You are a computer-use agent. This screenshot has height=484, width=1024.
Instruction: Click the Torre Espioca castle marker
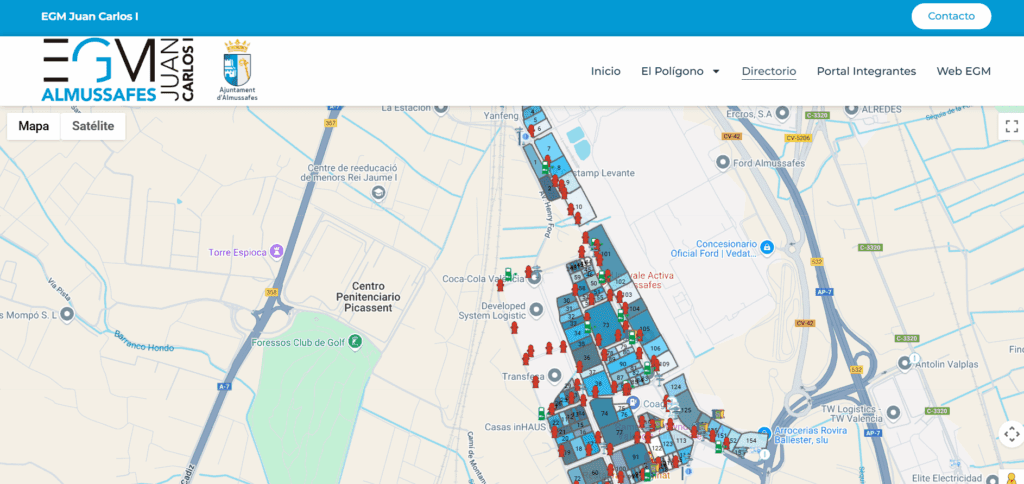pos(278,251)
